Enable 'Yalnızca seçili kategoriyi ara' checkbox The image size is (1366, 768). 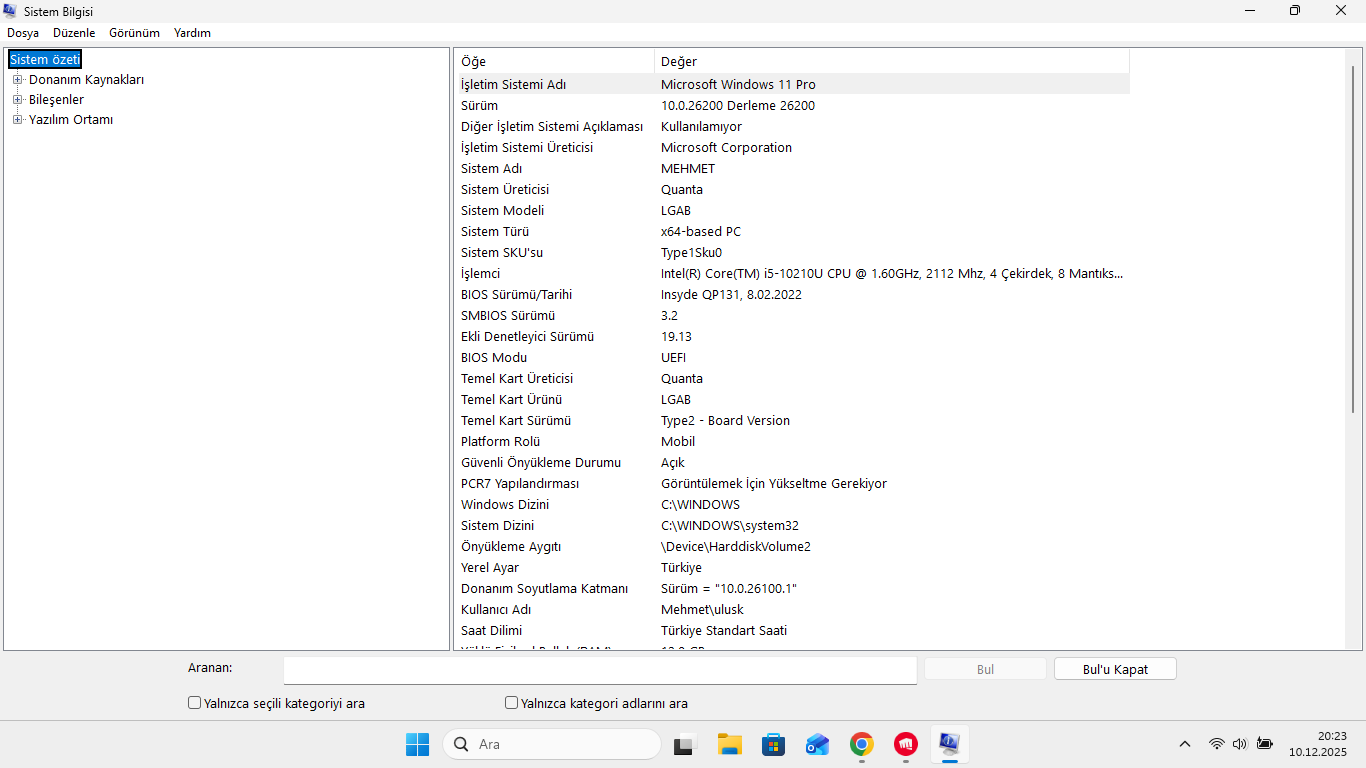pos(195,703)
